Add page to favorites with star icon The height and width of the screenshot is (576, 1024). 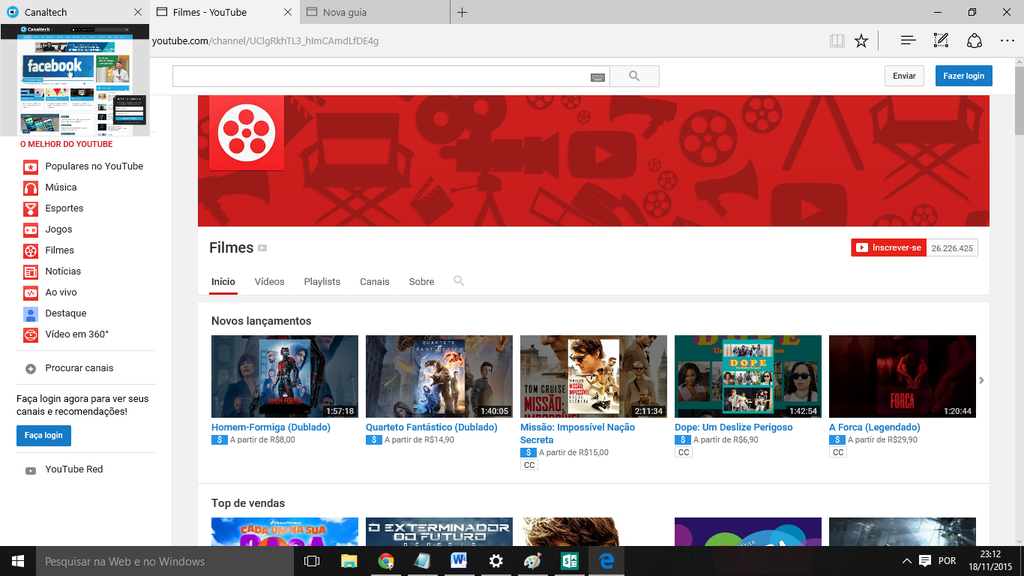pos(861,40)
